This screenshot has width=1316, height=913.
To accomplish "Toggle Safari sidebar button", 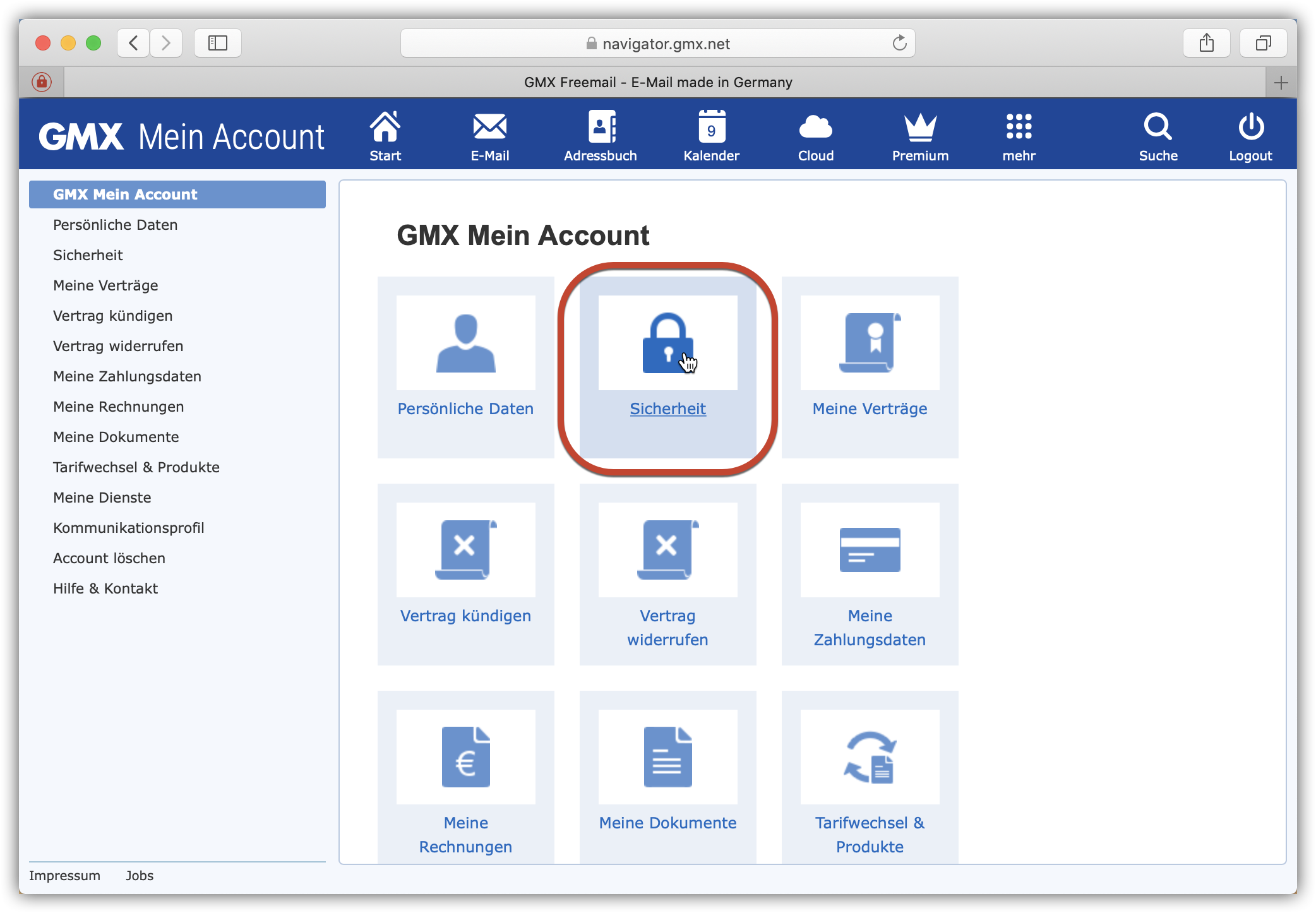I will pos(218,43).
